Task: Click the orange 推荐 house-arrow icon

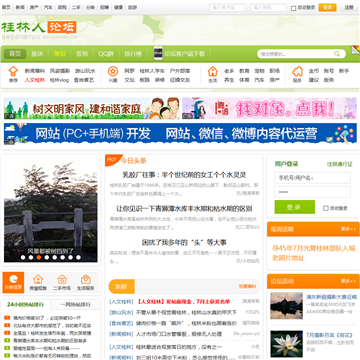Action: coord(13,71)
